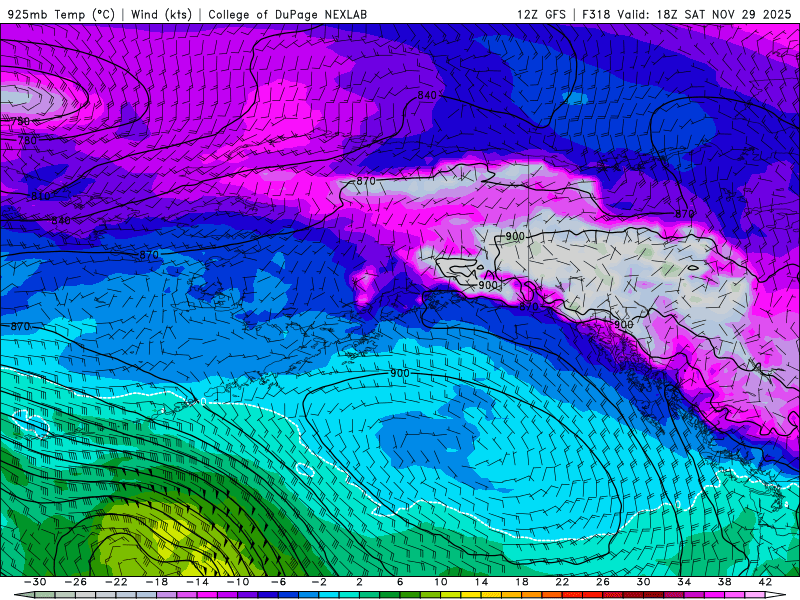Select the '12Z GFS' model run label
Viewport: 800px width, 600px height.
point(541,14)
